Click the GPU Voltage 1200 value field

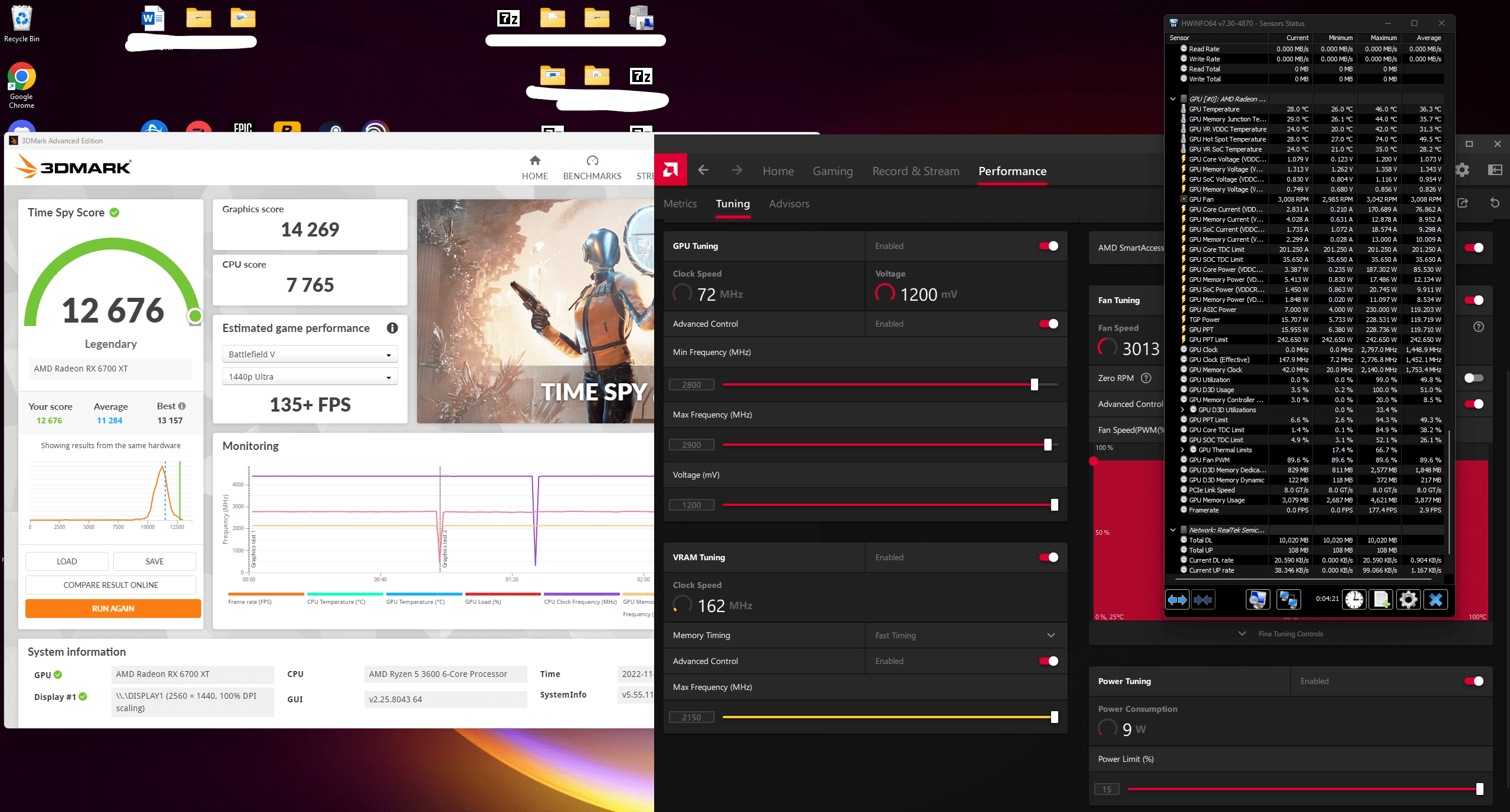[691, 505]
